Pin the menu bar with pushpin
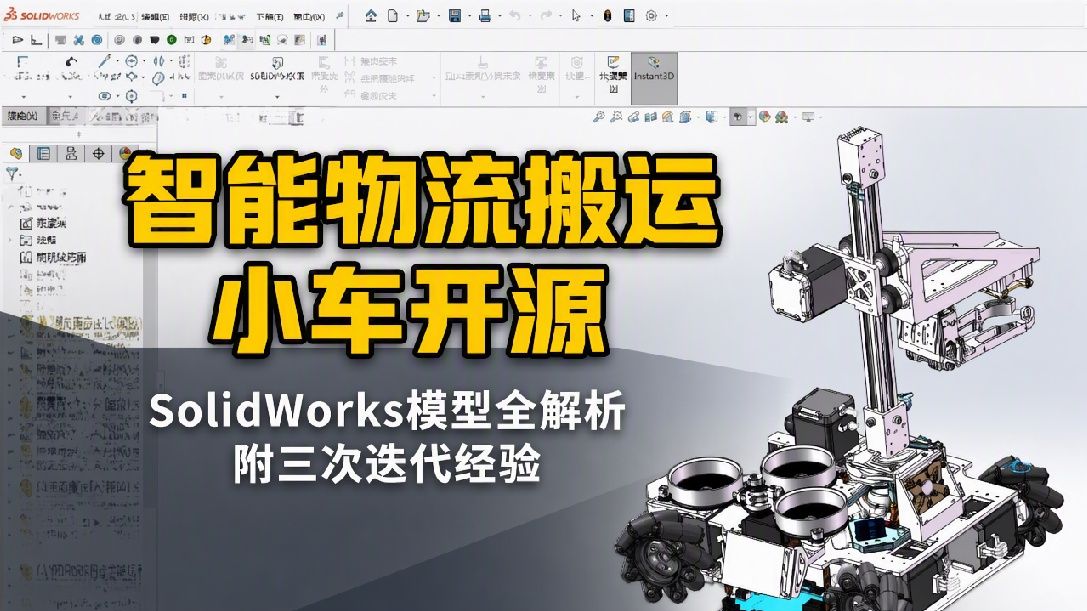This screenshot has height=611, width=1087. pos(340,15)
